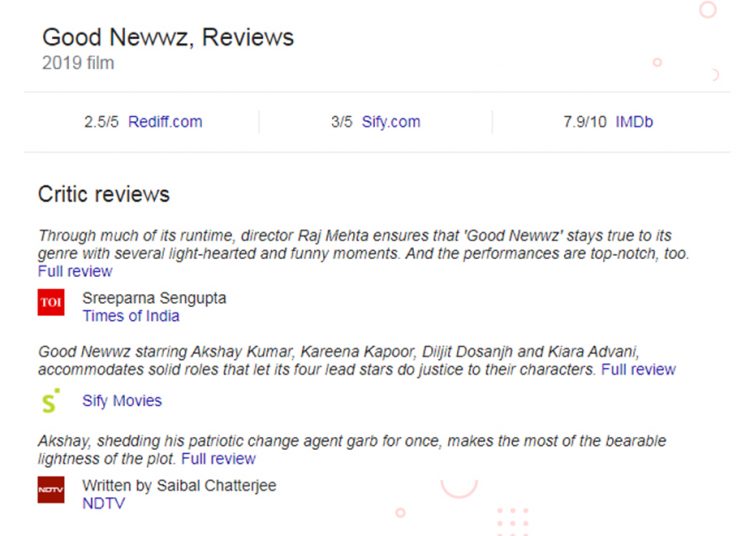Viewport: 750px width, 536px height.
Task: Click the 'Critic reviews' heading
Action: (104, 194)
